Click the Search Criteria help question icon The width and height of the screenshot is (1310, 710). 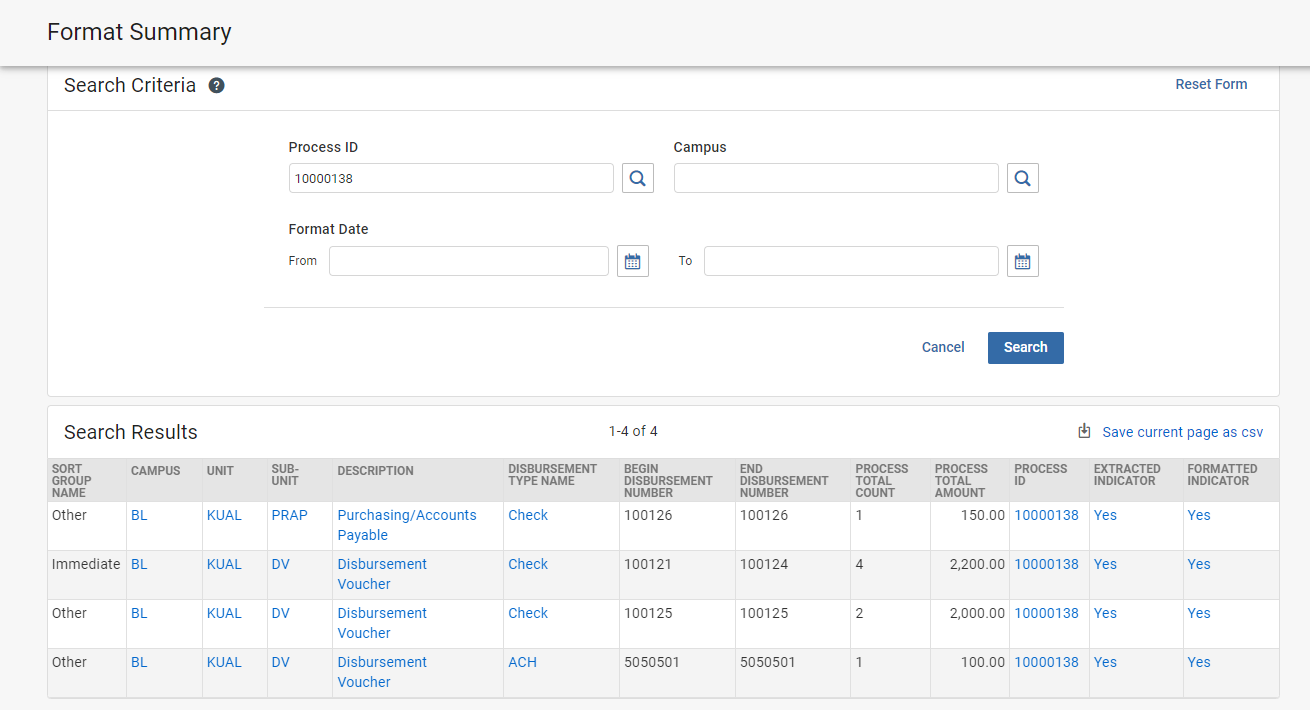[x=216, y=86]
